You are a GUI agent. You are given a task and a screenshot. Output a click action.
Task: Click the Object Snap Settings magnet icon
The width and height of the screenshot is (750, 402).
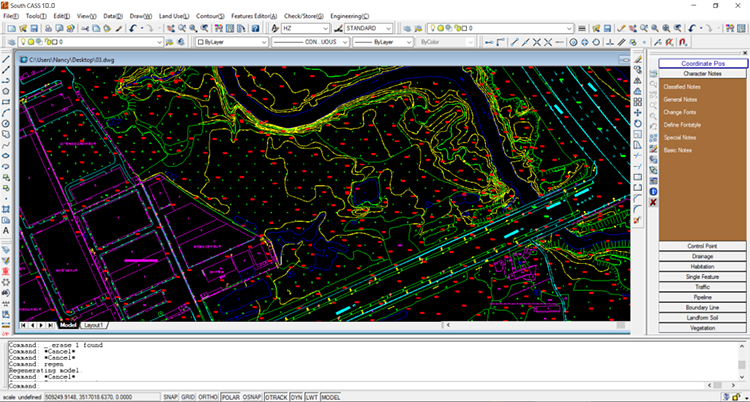click(x=683, y=42)
